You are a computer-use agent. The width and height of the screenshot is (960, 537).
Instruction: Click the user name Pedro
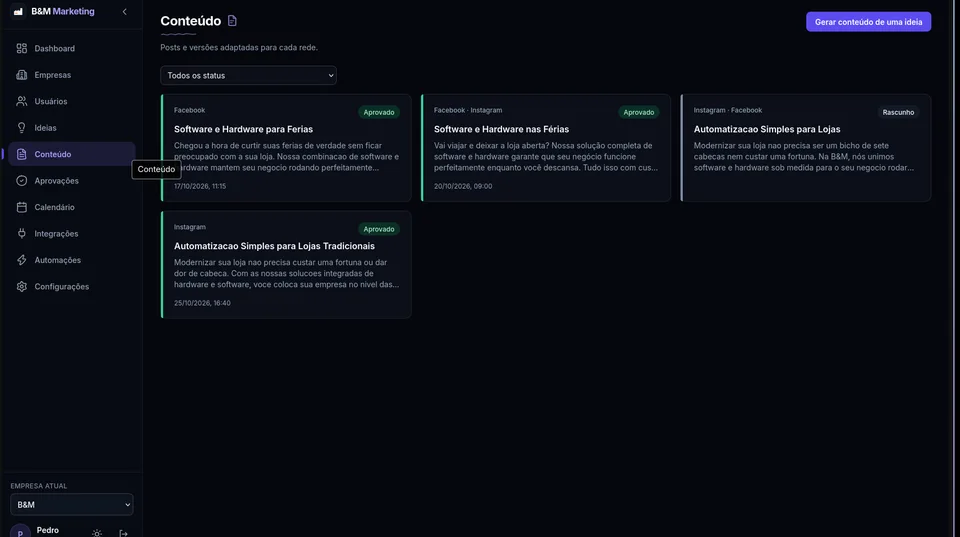(x=48, y=530)
